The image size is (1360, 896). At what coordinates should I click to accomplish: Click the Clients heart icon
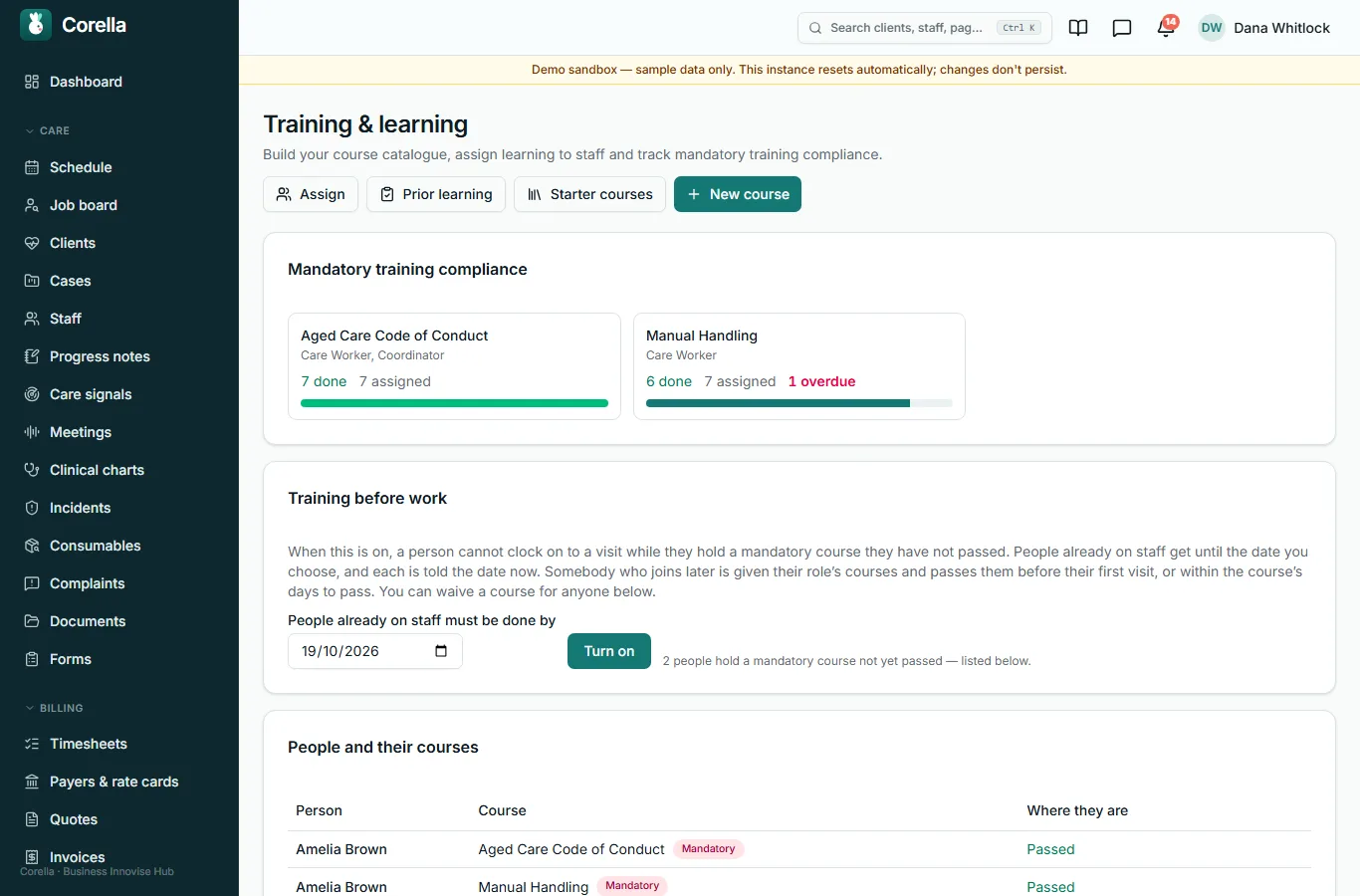pos(32,243)
